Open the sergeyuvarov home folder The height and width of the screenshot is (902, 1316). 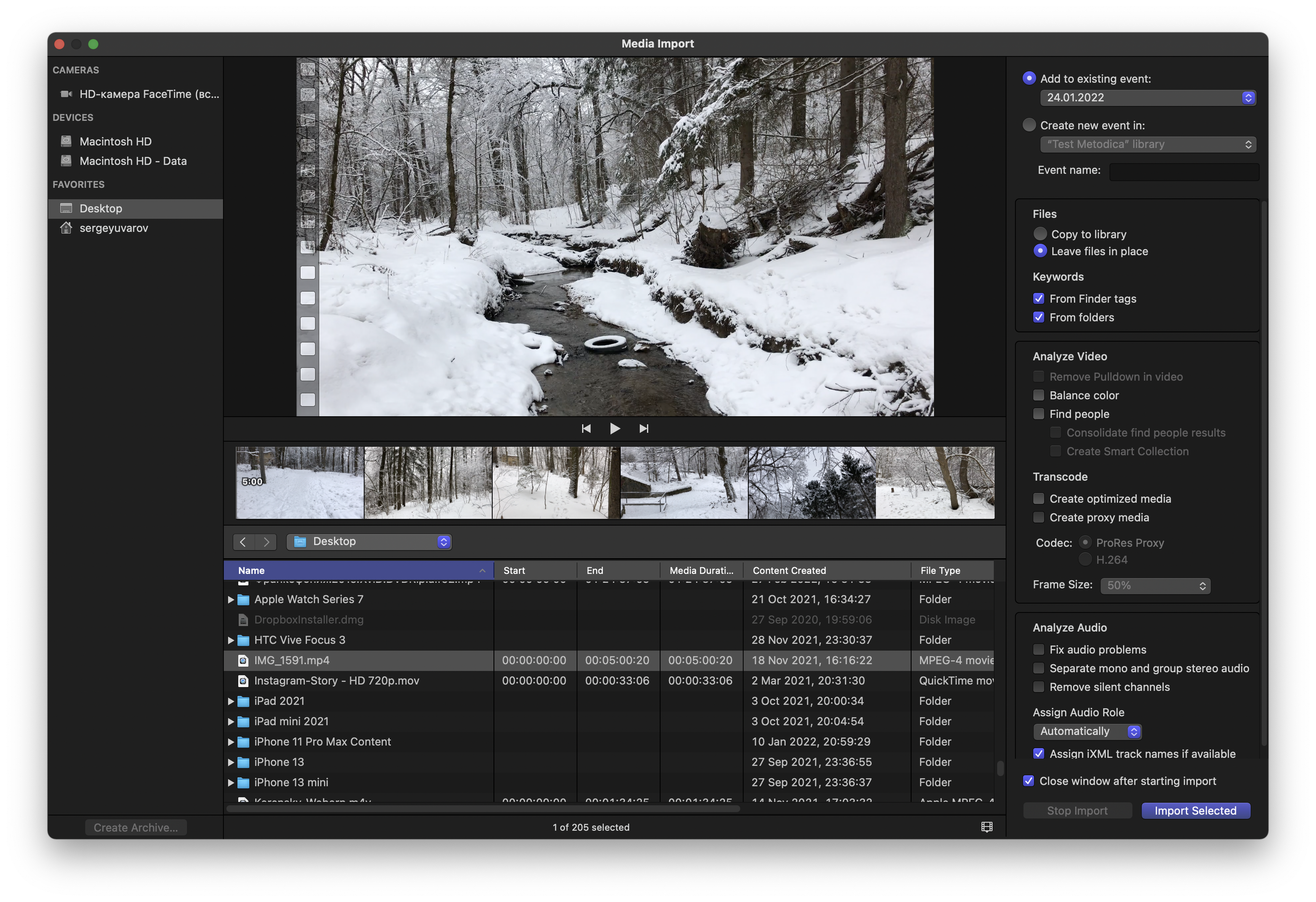(x=113, y=228)
